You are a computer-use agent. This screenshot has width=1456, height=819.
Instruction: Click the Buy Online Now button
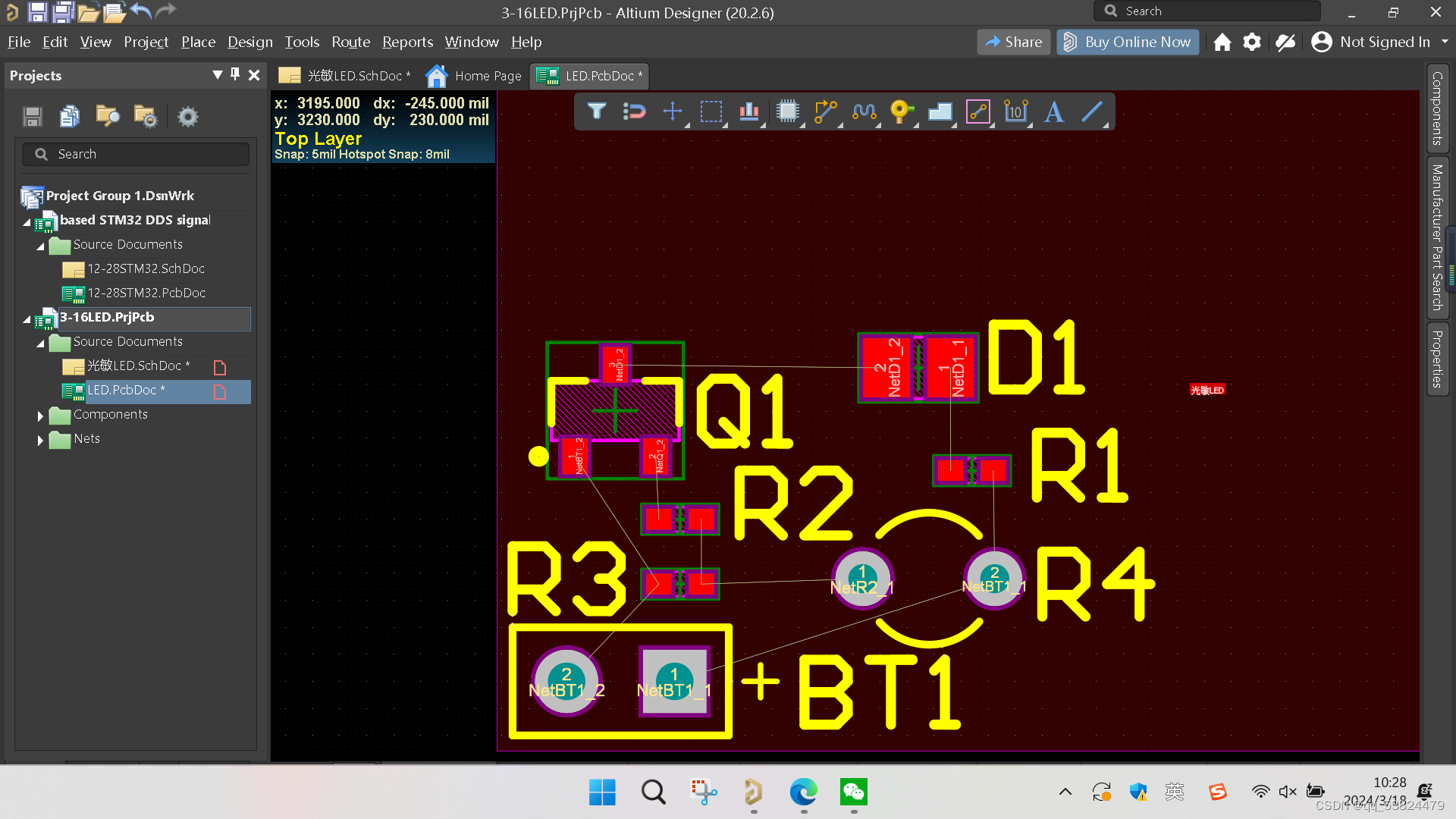(1128, 42)
